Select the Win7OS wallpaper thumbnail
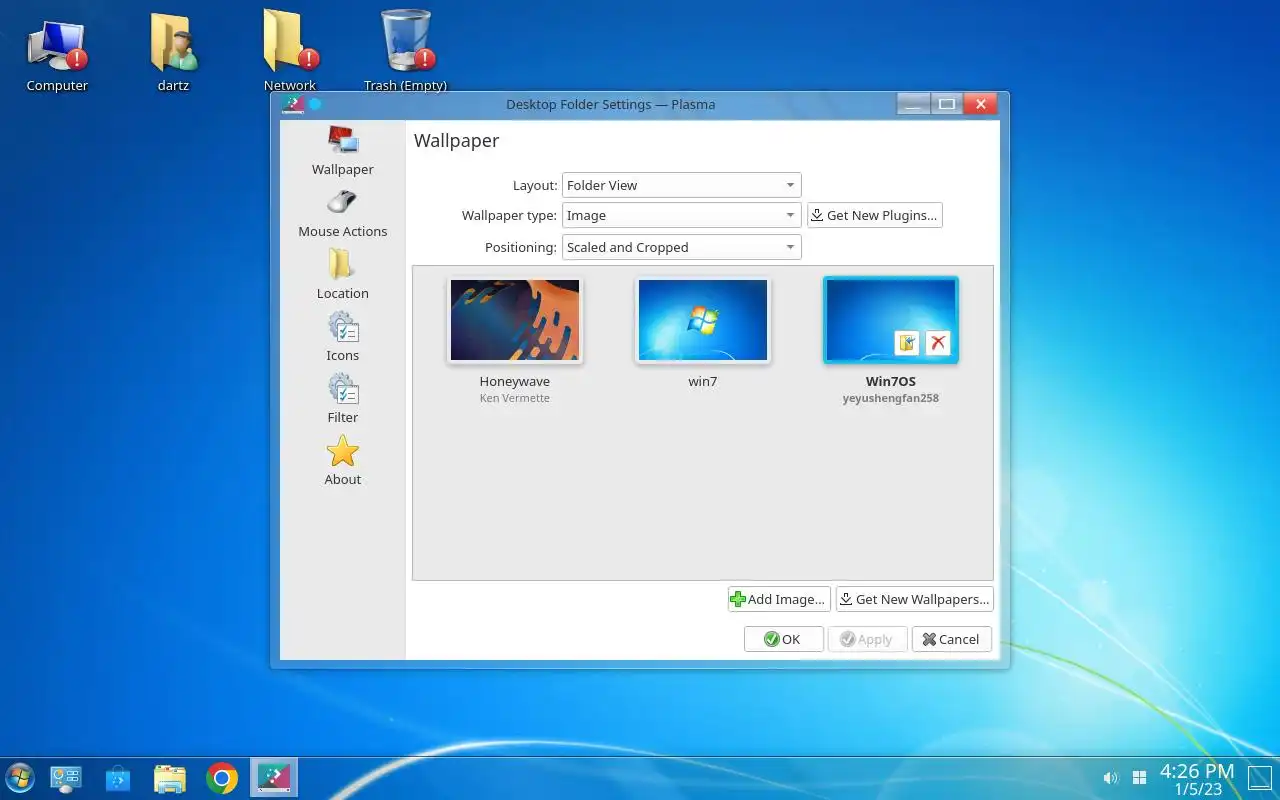This screenshot has width=1280, height=800. tap(891, 320)
